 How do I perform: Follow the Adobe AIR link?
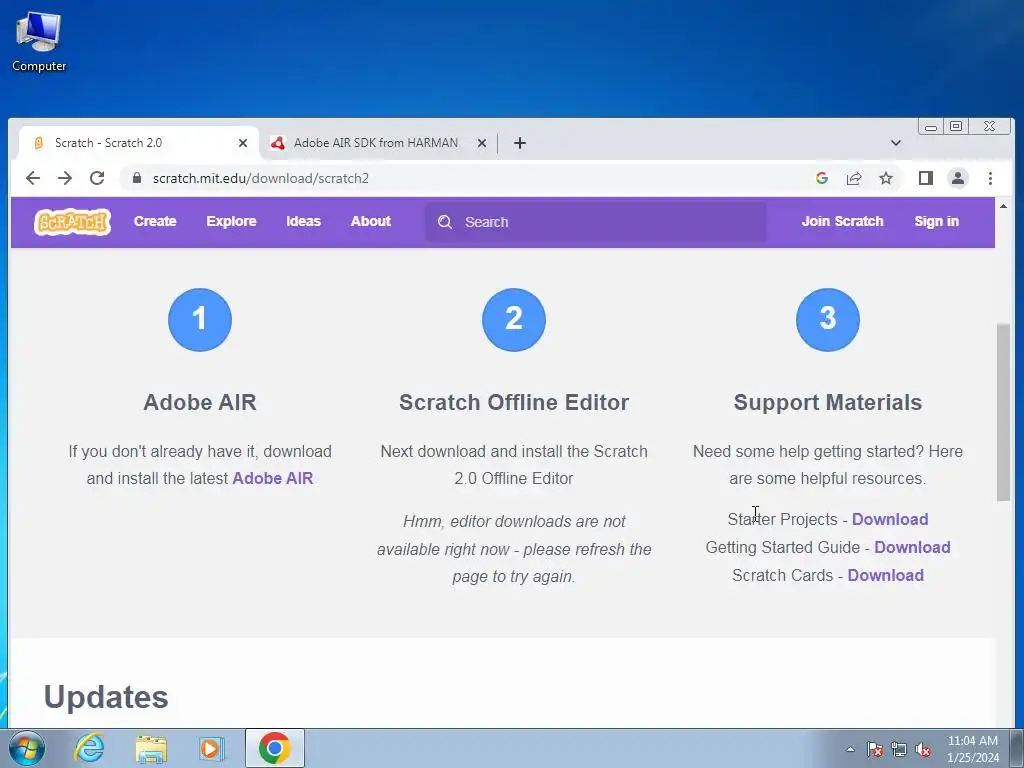point(273,478)
